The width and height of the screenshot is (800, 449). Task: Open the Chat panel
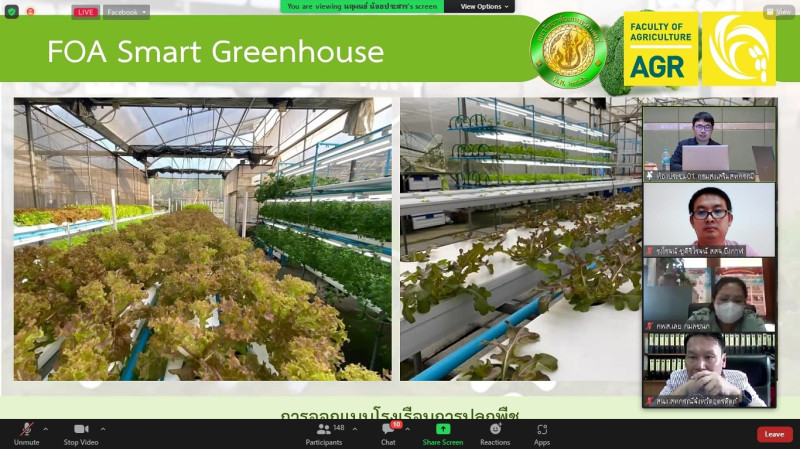click(x=388, y=434)
